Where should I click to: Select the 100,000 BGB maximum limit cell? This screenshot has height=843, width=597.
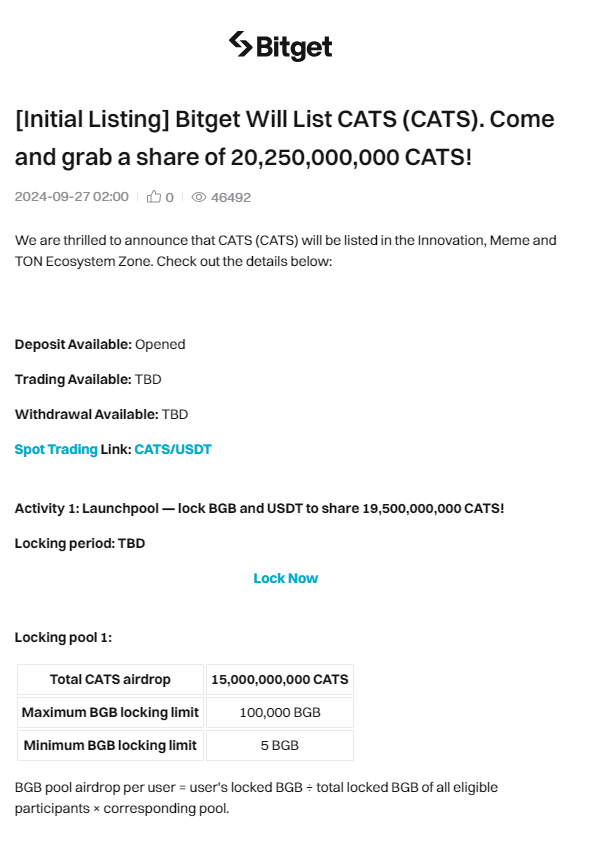click(279, 712)
